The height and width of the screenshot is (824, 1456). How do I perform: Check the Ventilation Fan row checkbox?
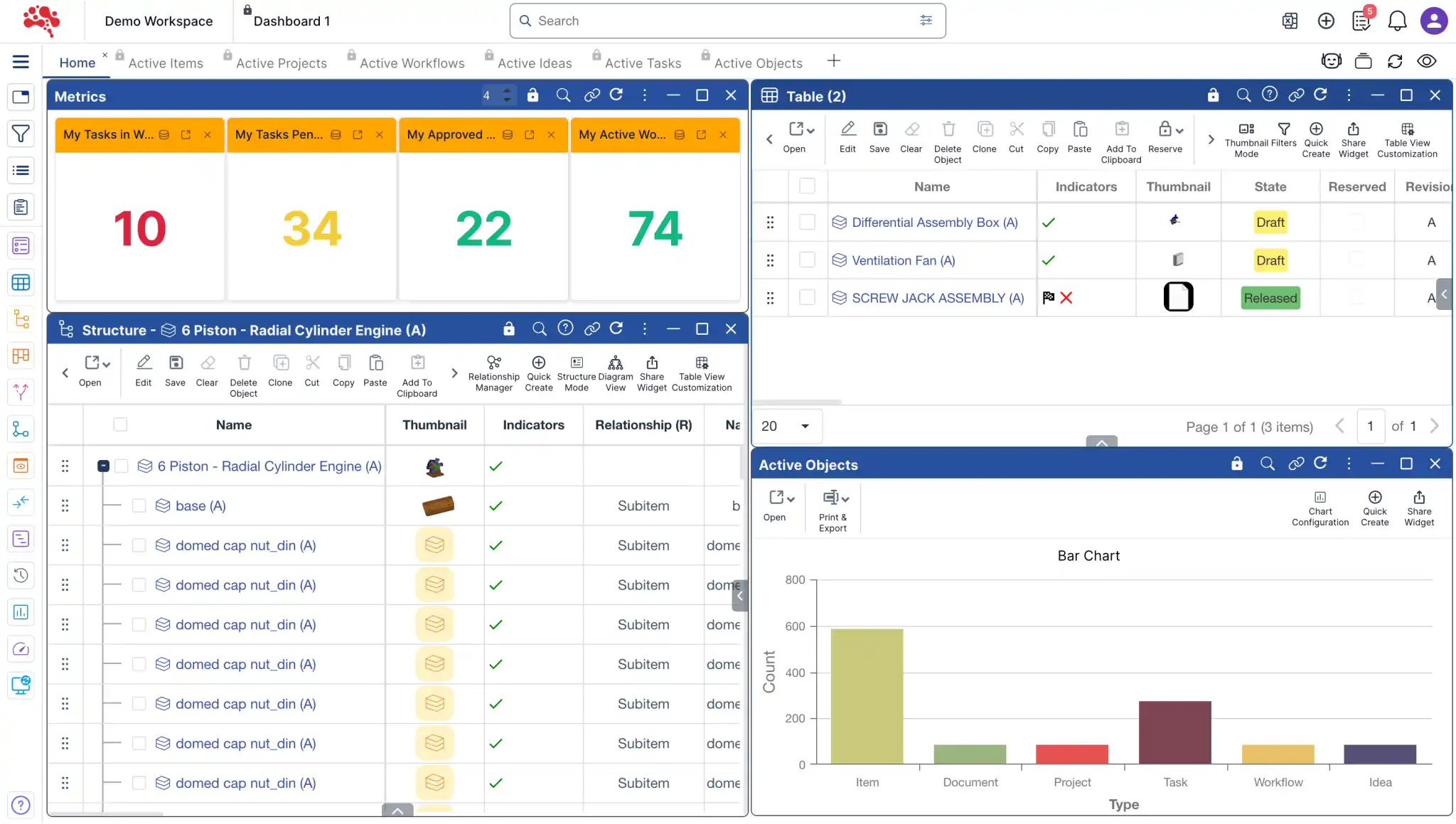[806, 260]
